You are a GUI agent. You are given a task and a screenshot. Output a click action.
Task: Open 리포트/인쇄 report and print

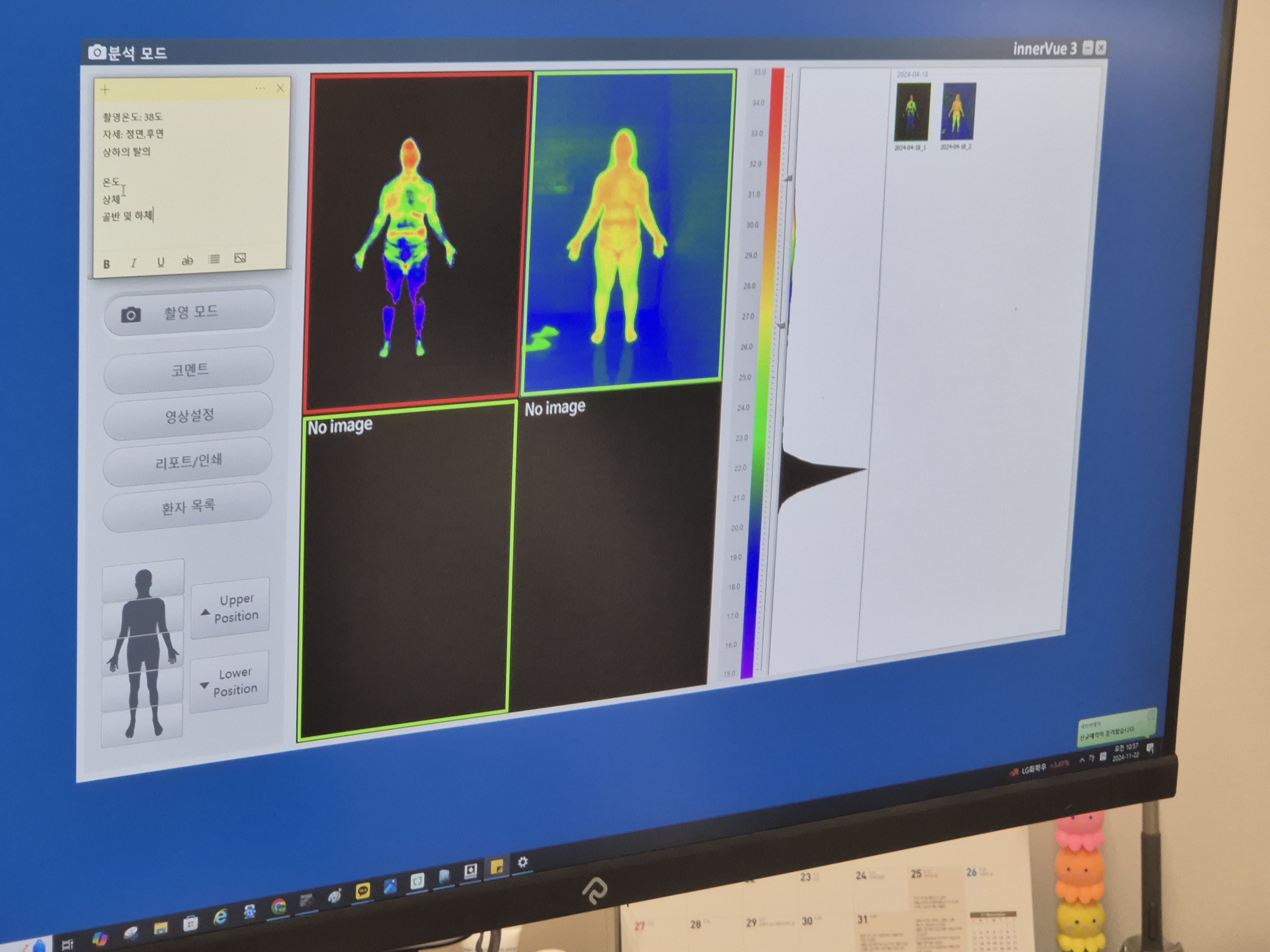(188, 461)
